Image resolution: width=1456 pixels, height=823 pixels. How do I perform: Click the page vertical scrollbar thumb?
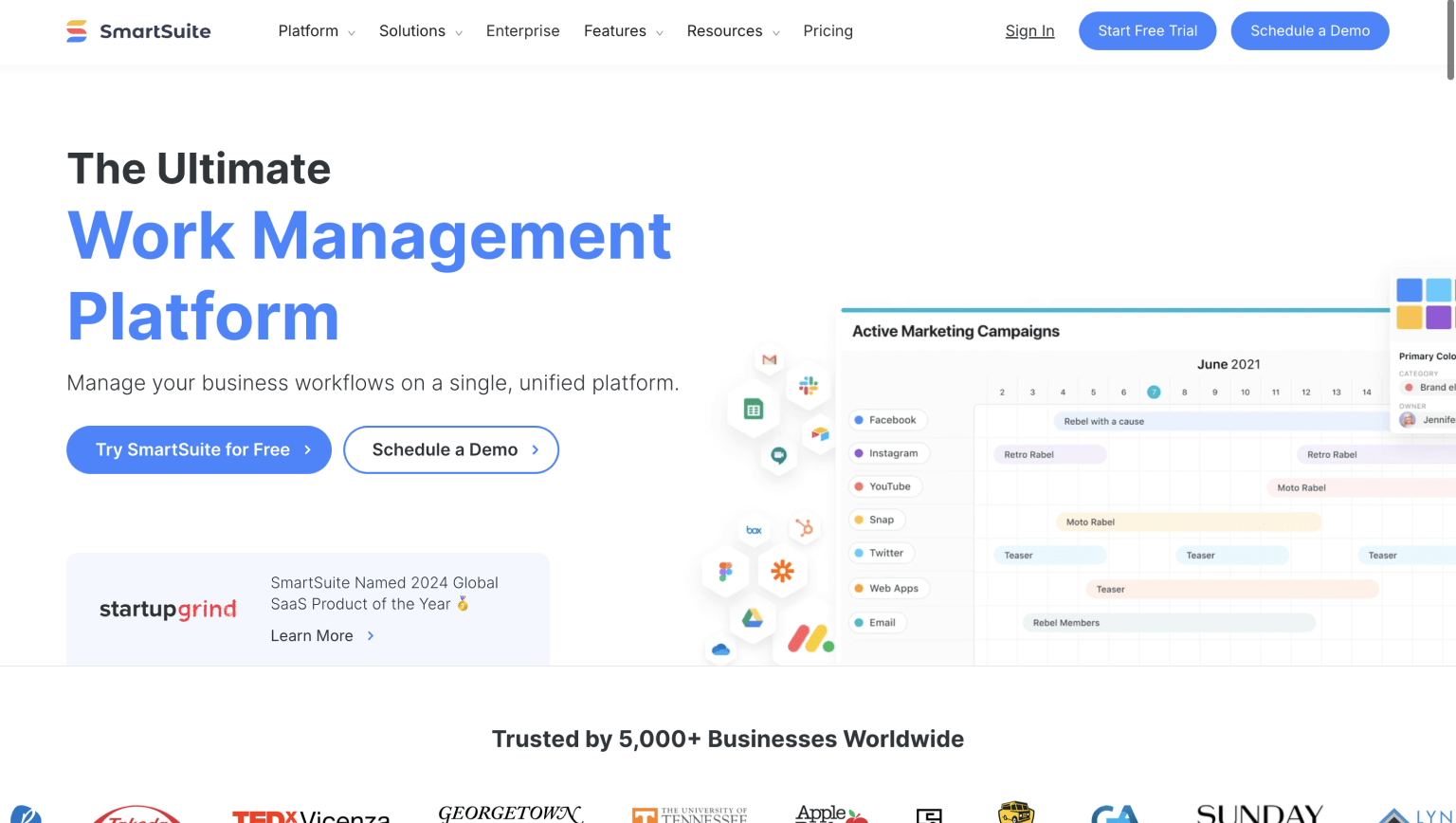pos(1451,41)
